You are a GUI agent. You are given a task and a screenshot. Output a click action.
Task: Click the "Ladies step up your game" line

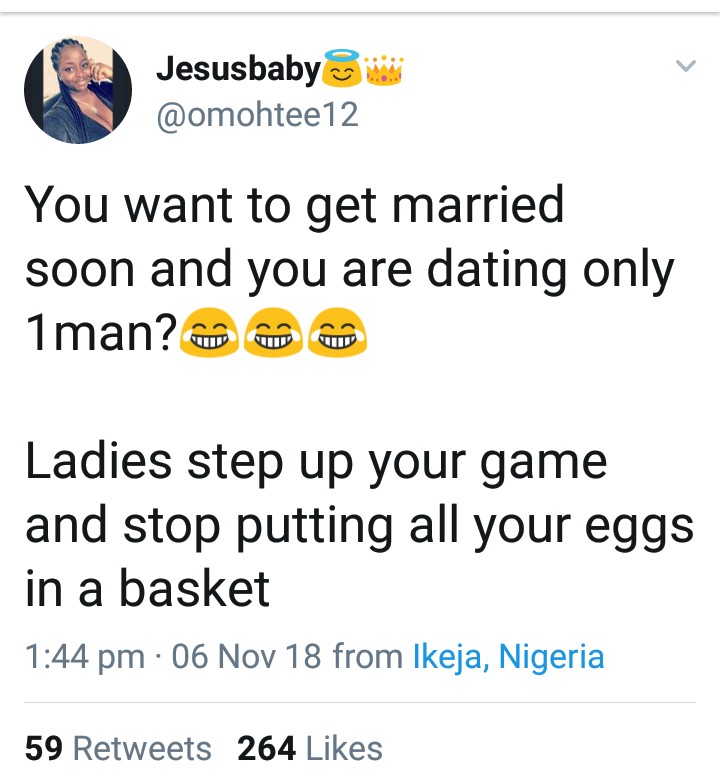tap(315, 461)
